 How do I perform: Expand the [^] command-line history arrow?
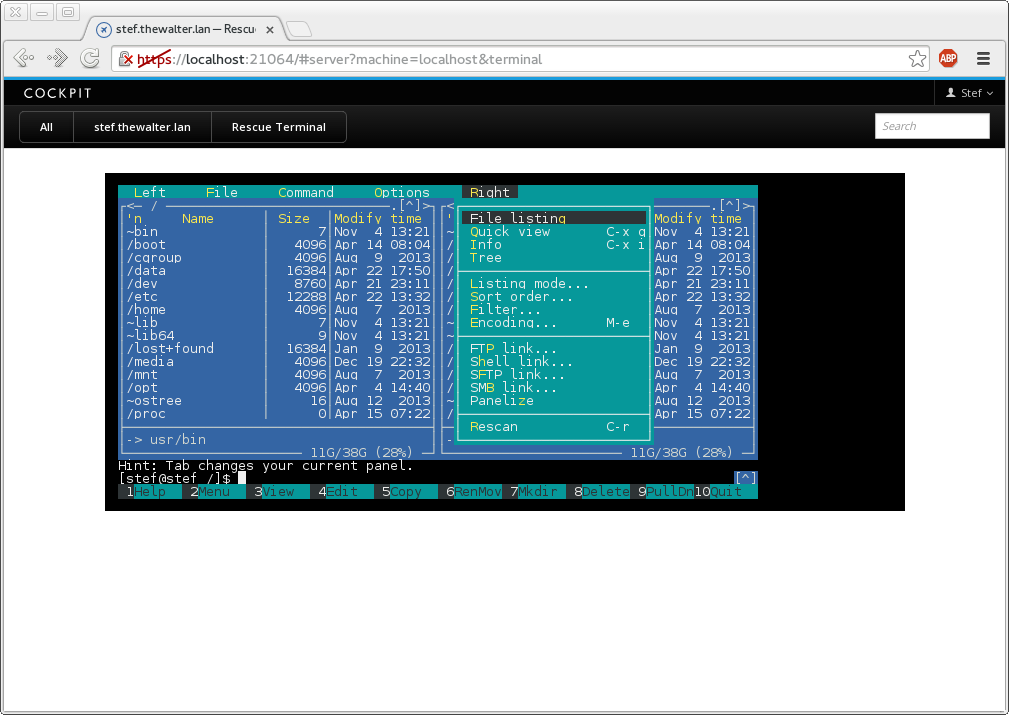pos(745,478)
